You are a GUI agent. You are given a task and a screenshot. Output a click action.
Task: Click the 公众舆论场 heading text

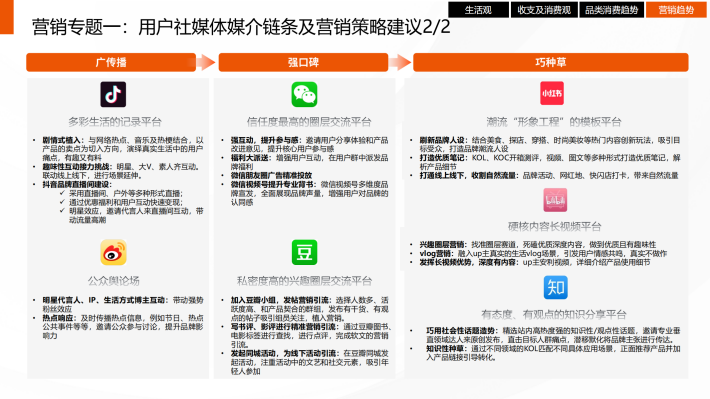click(114, 281)
